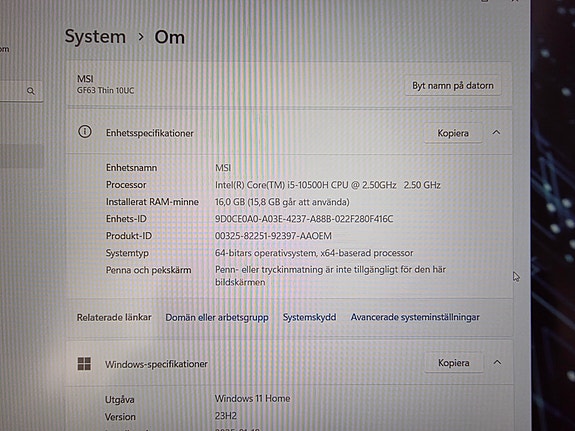Click the Windows-specifikationer heading text
This screenshot has width=575, height=431.
click(156, 364)
